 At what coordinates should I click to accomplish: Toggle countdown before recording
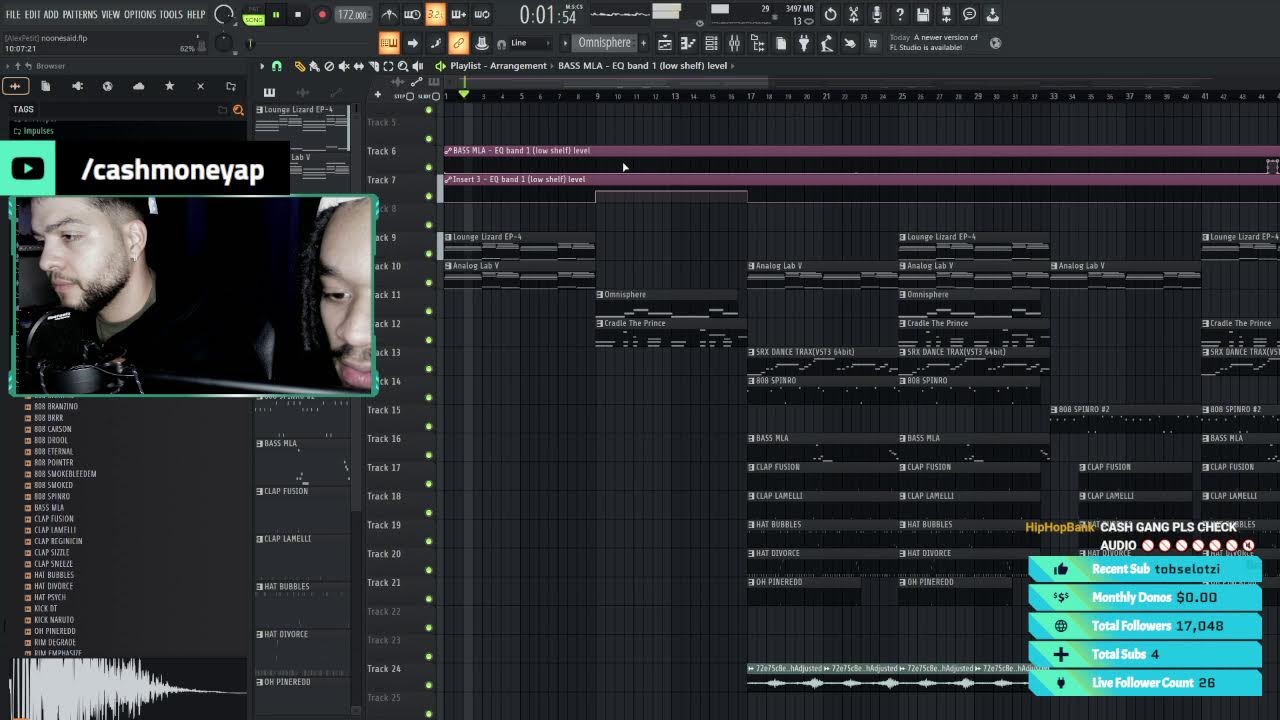(x=435, y=15)
